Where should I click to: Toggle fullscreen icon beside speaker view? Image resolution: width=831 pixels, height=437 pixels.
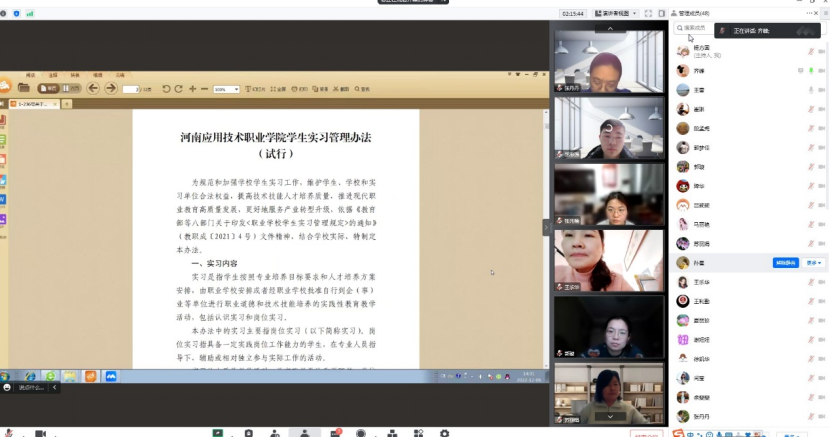tap(649, 13)
